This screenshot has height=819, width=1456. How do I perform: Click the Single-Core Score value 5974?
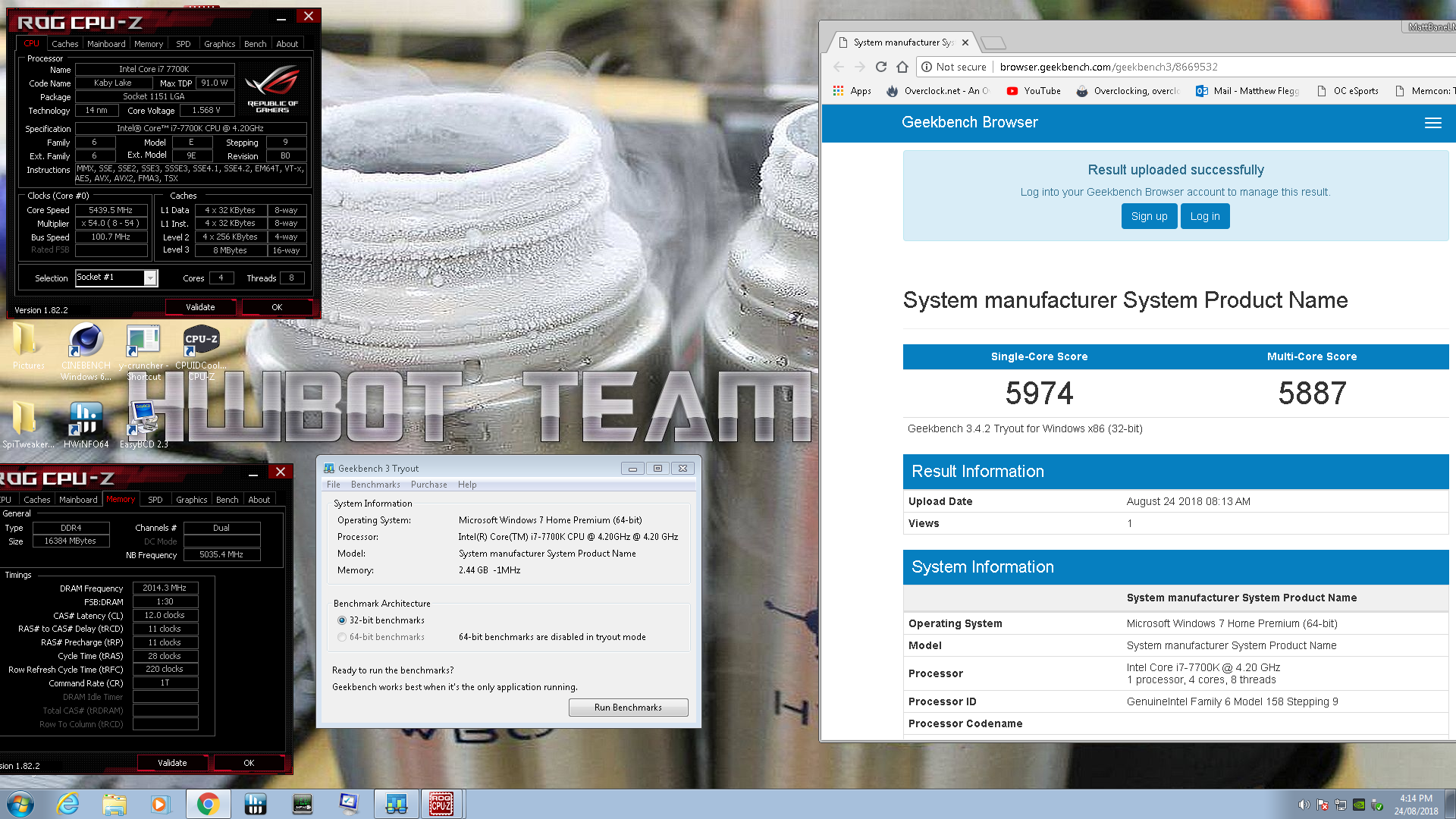pyautogui.click(x=1039, y=393)
